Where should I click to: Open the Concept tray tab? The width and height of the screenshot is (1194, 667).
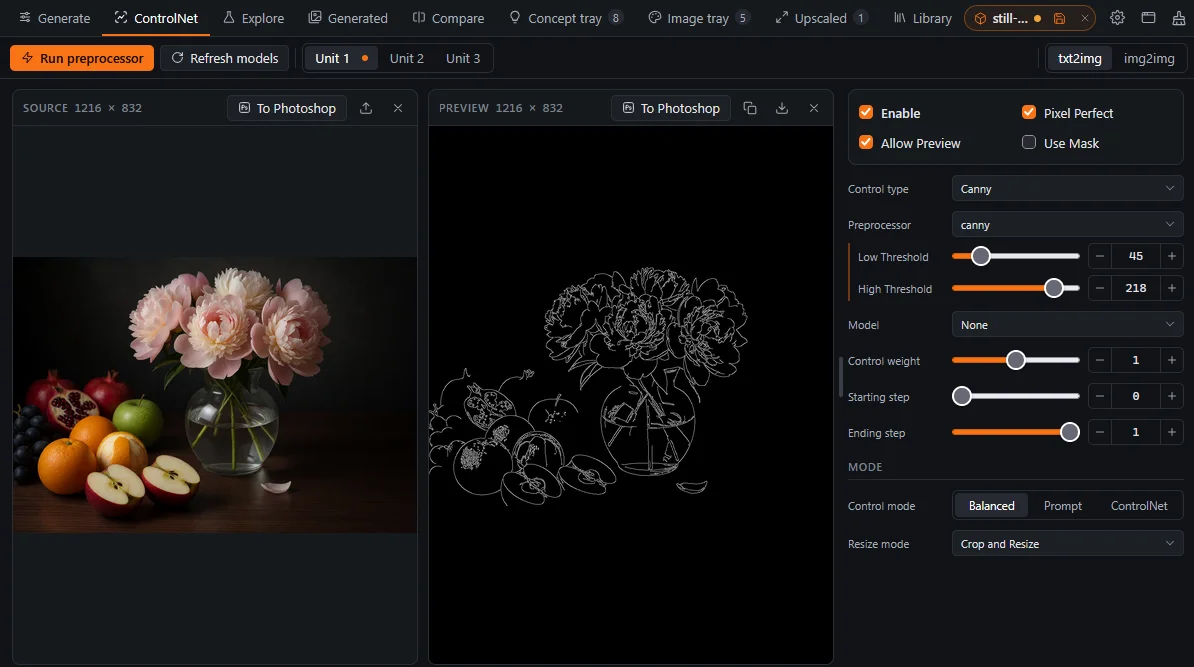[565, 18]
